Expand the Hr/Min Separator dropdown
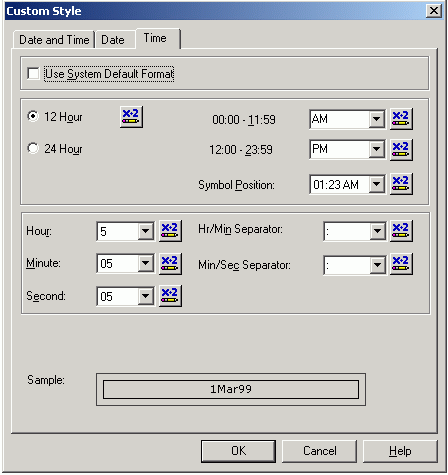 click(x=377, y=231)
